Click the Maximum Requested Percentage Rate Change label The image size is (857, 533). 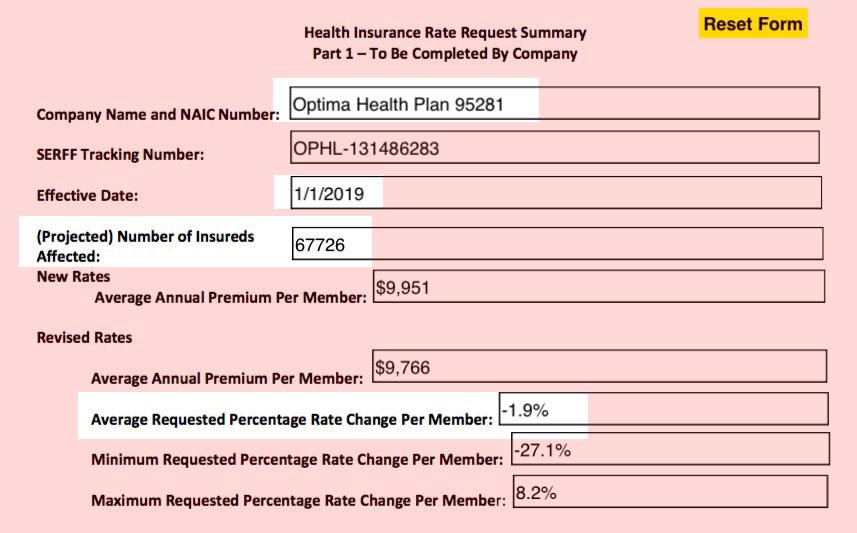click(x=298, y=500)
